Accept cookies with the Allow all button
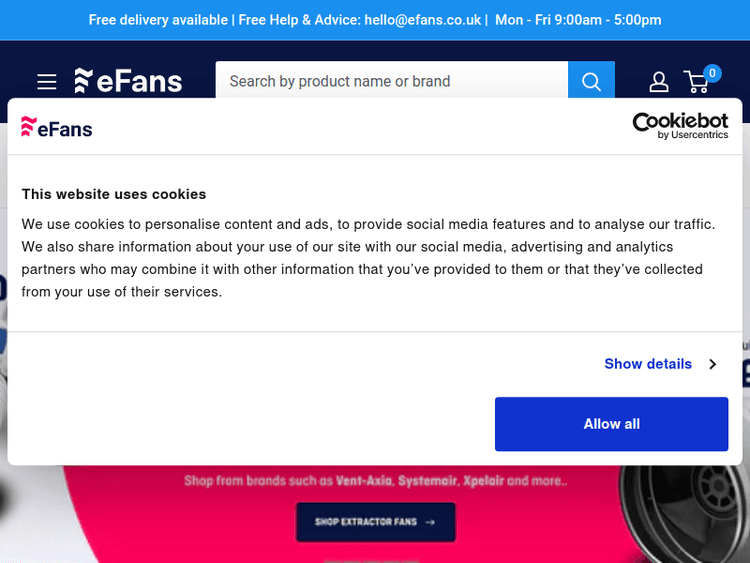750x563 pixels. coord(611,424)
